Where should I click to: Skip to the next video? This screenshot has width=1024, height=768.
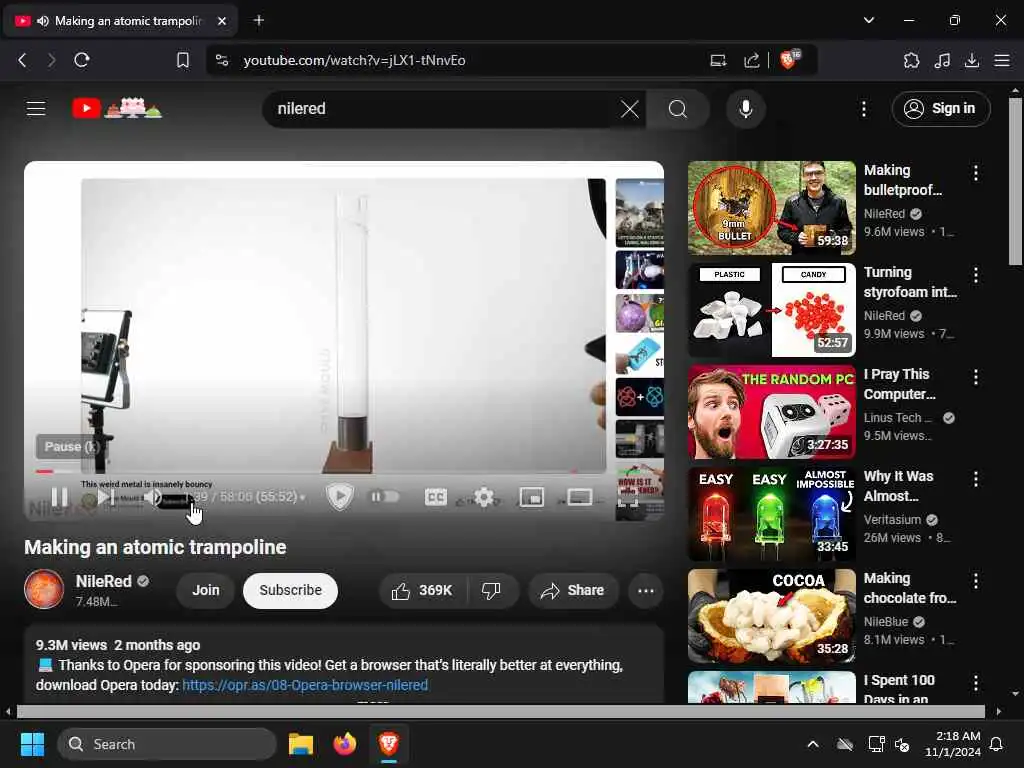(106, 497)
